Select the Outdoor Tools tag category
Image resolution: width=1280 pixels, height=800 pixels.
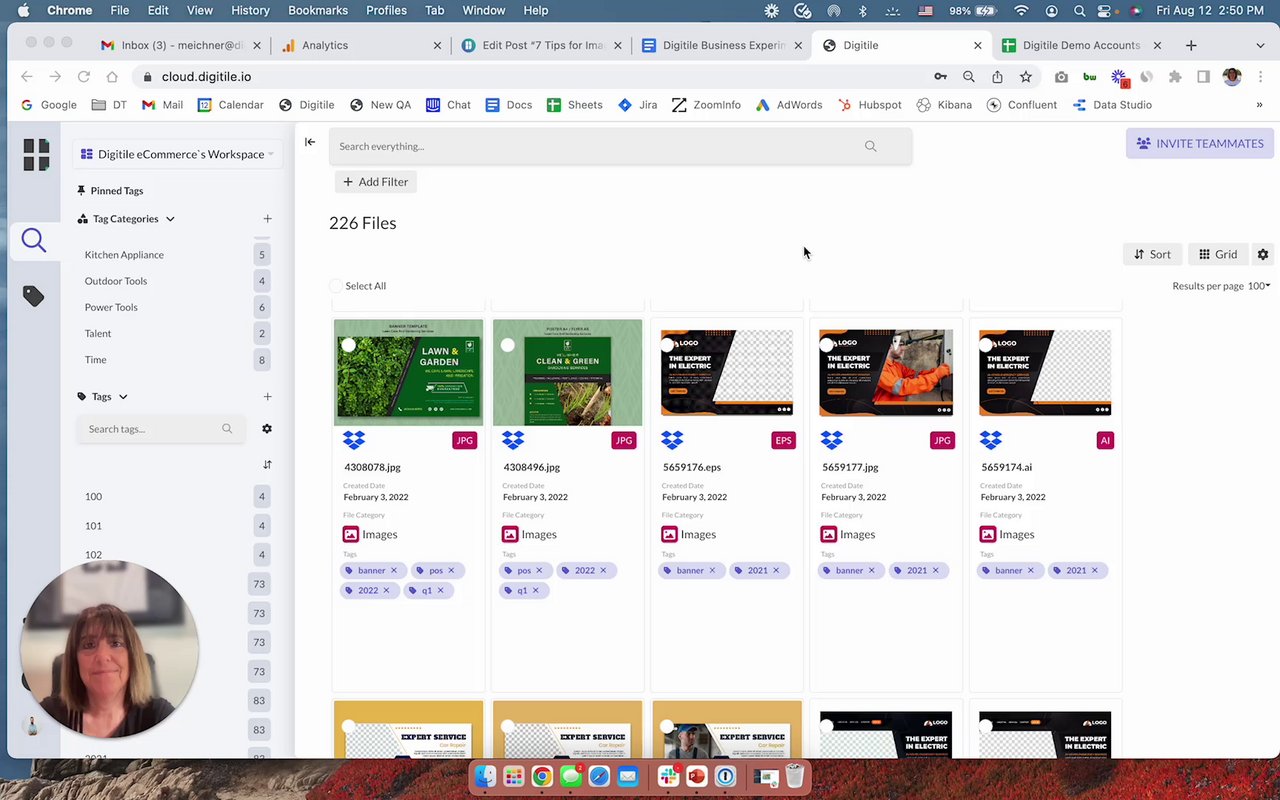point(116,281)
